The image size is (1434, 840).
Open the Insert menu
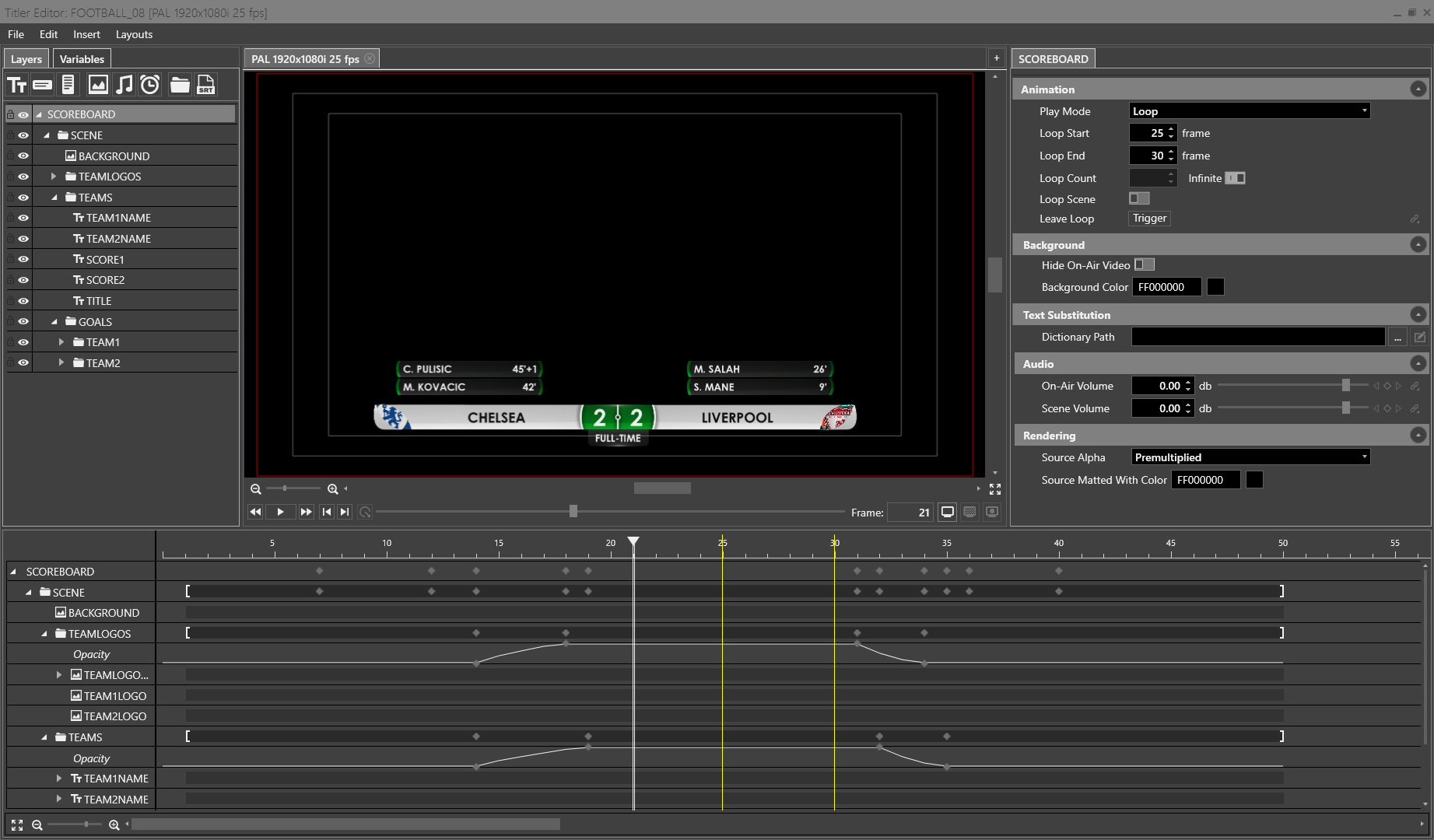[x=86, y=34]
